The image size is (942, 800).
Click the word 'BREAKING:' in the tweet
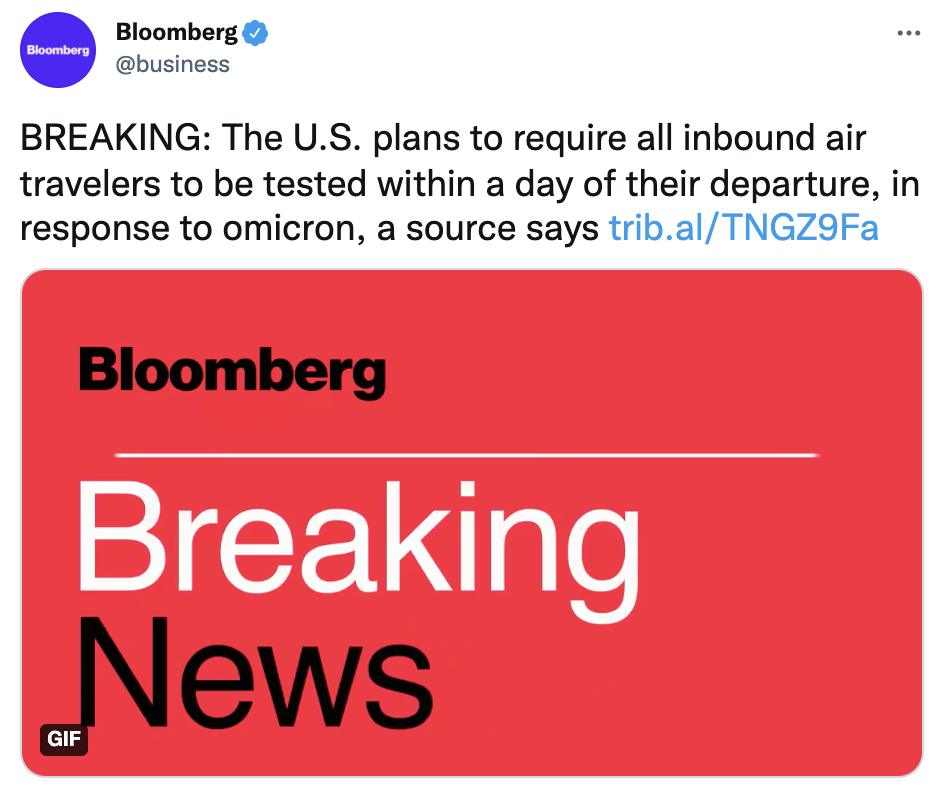point(115,138)
